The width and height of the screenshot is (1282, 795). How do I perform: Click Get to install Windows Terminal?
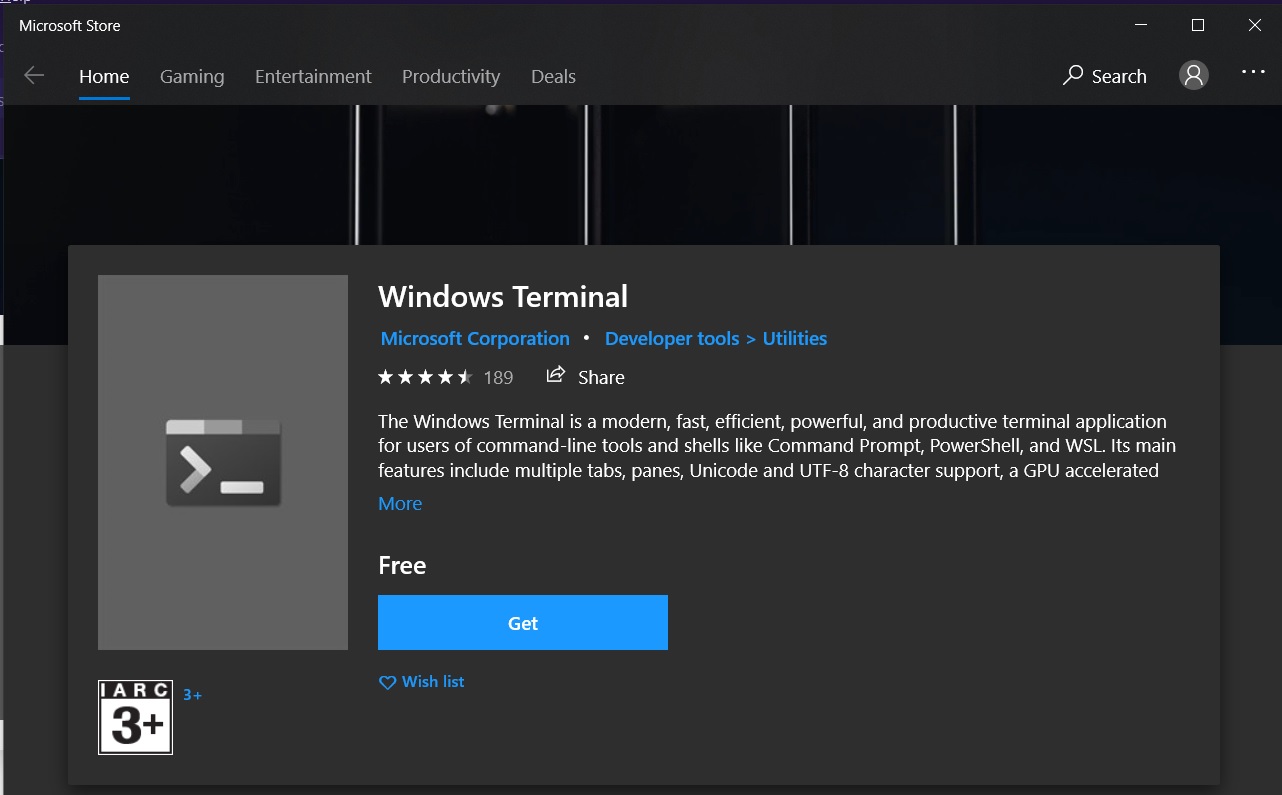click(x=523, y=623)
